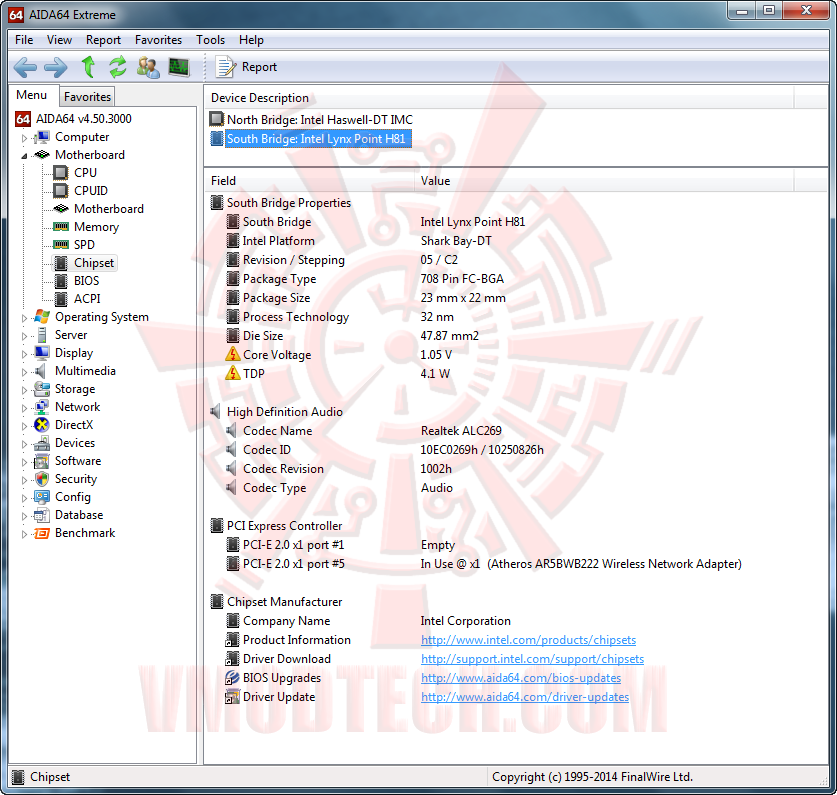Viewport: 837px width, 795px height.
Task: Expand the Operating System node
Action: point(24,318)
